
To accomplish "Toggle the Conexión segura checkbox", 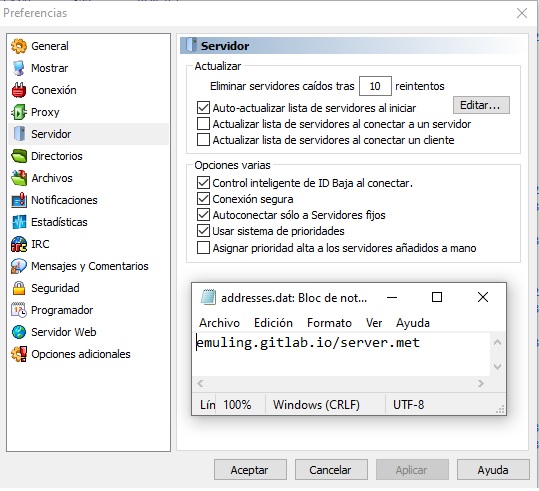I will click(x=203, y=199).
